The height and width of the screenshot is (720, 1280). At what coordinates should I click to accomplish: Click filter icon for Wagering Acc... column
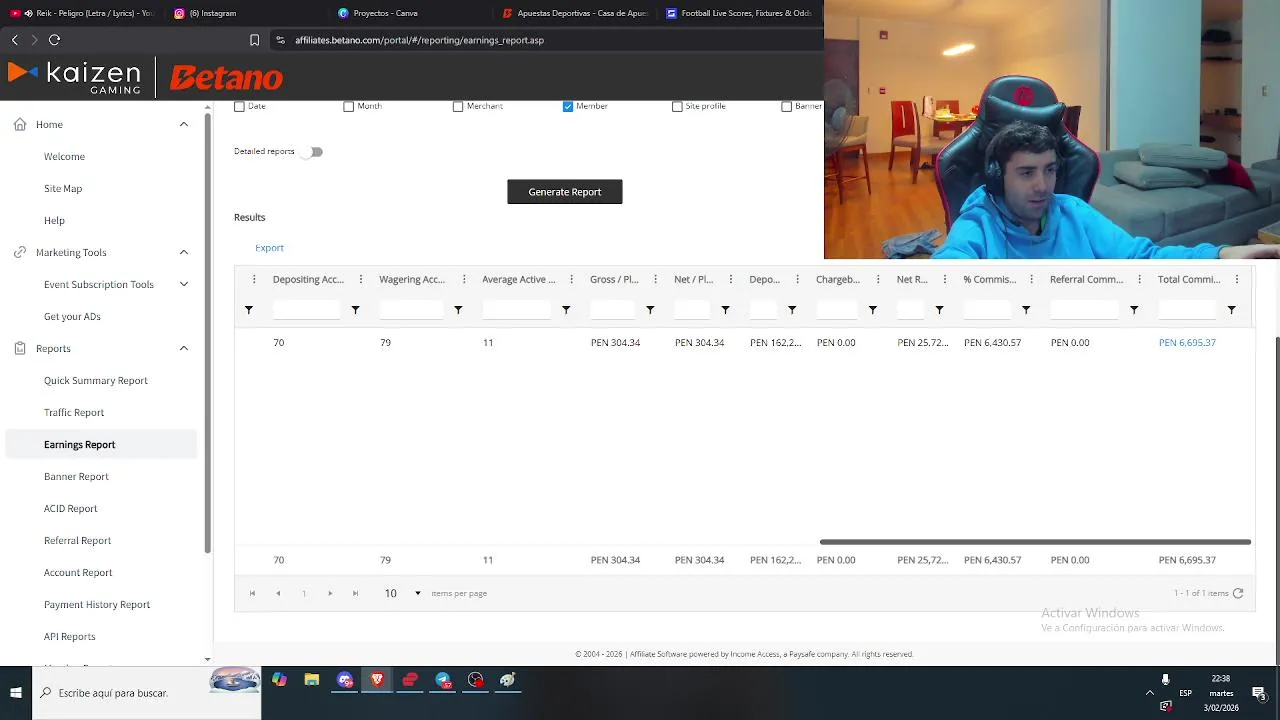pyautogui.click(x=458, y=311)
